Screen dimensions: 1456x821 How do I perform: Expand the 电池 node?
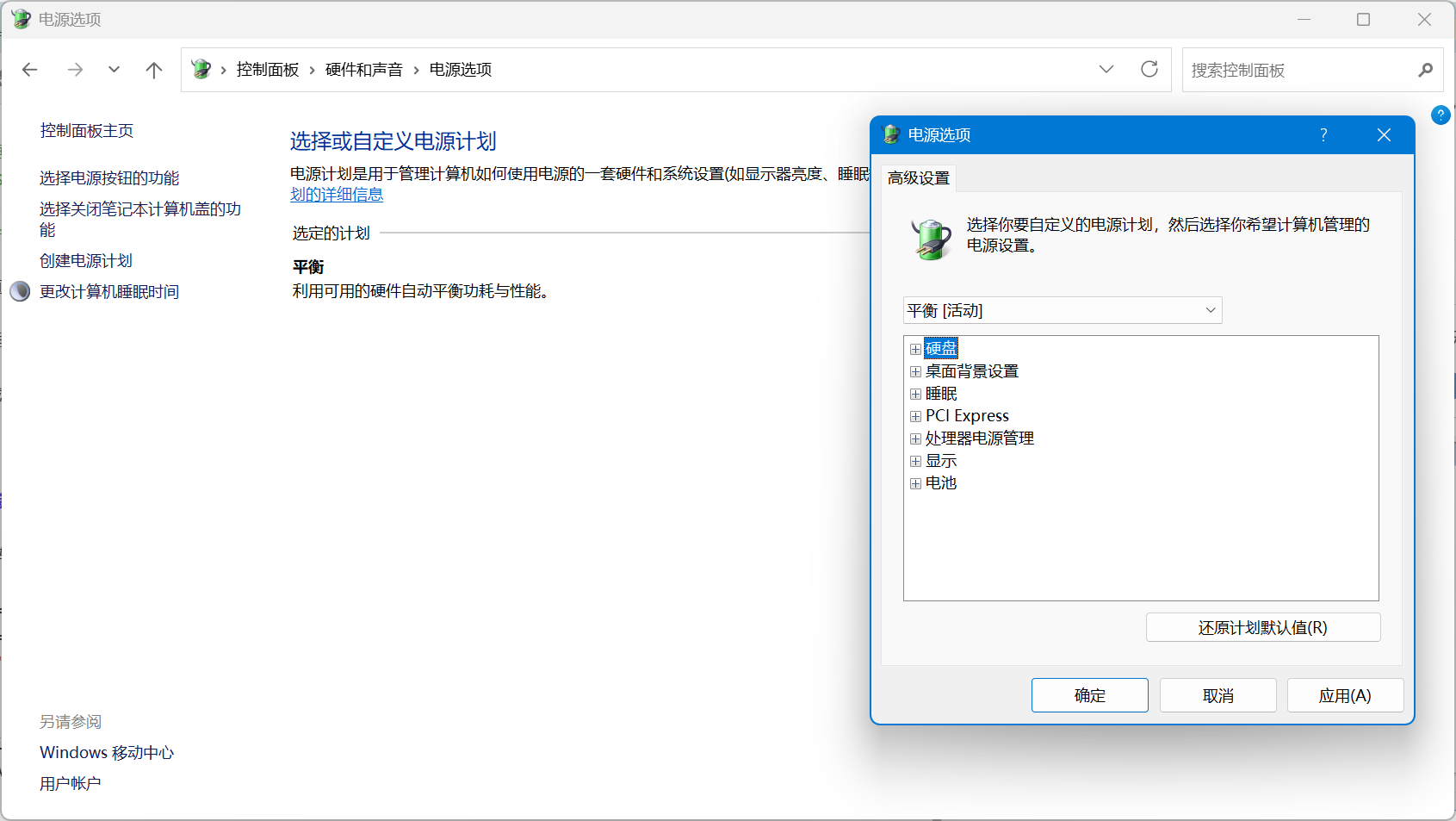(x=915, y=483)
